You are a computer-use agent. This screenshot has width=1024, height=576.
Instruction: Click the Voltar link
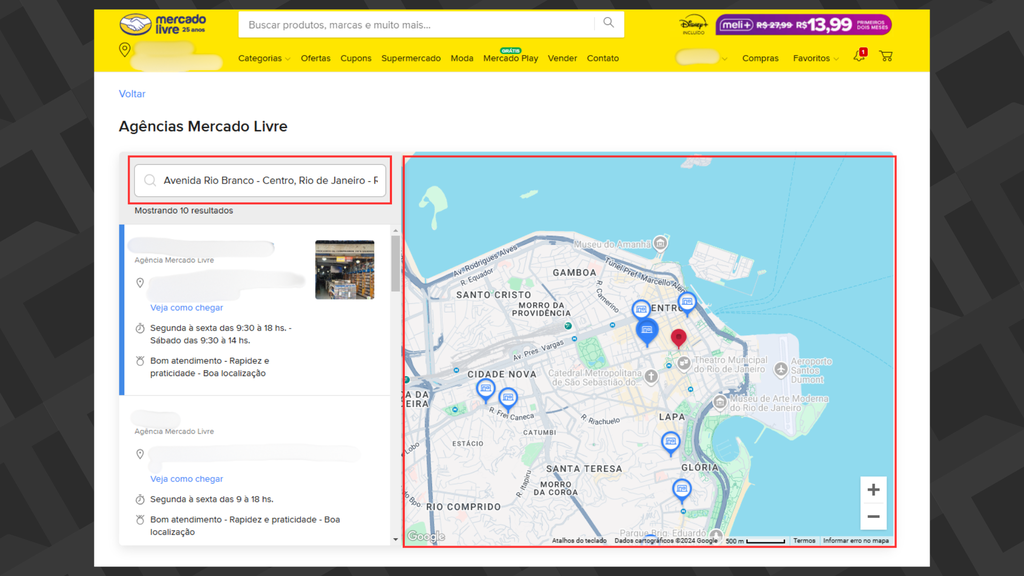click(132, 94)
